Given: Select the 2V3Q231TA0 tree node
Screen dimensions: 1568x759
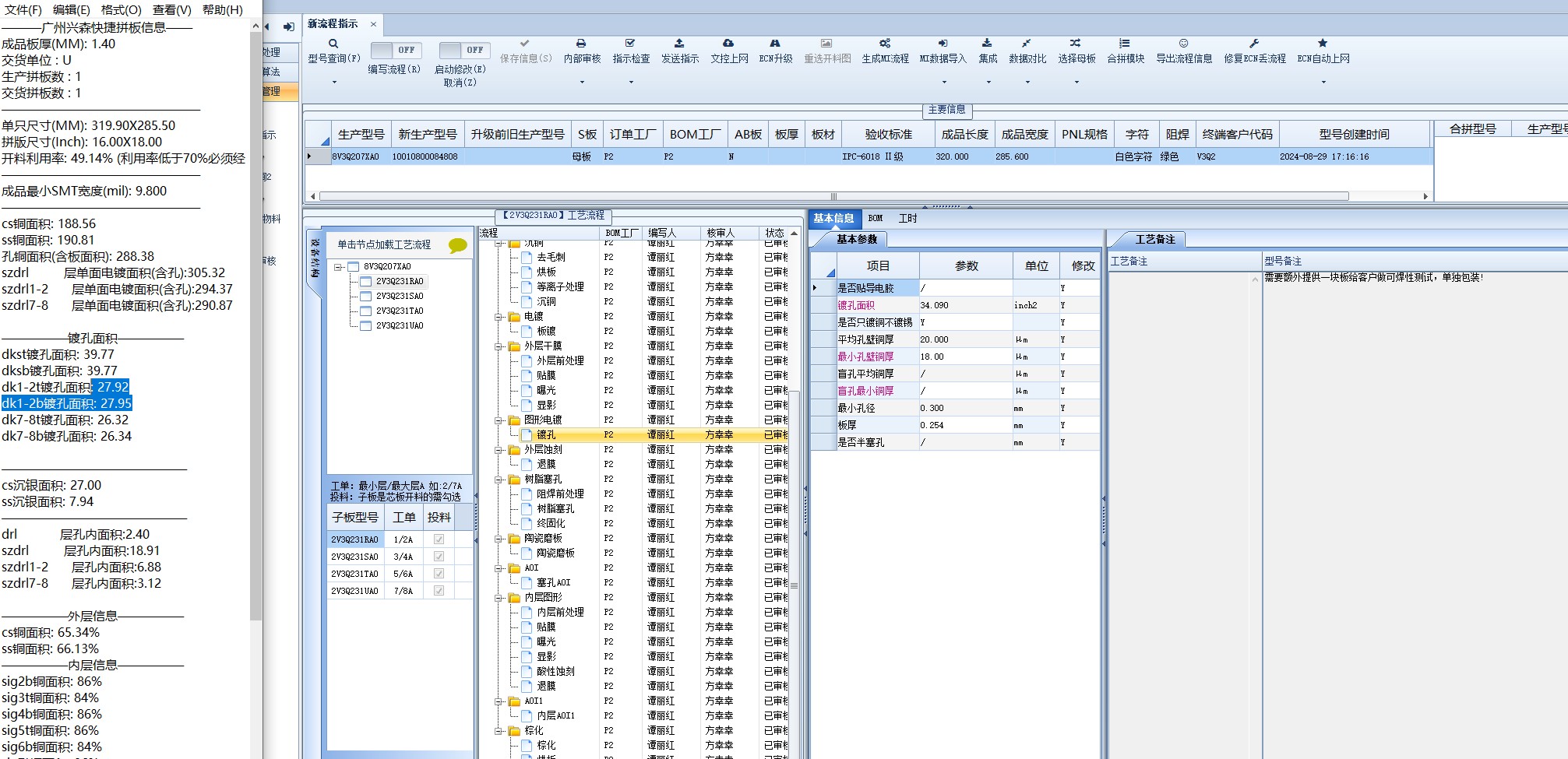Looking at the screenshot, I should pos(400,311).
